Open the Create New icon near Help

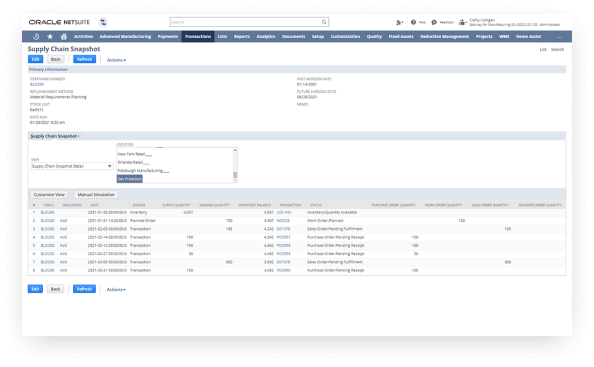pyautogui.click(x=399, y=23)
